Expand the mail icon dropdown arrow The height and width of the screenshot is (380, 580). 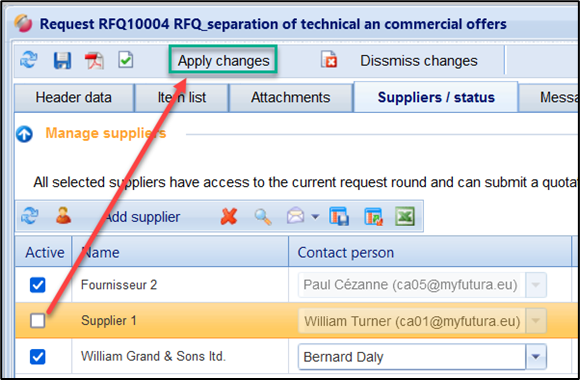click(315, 216)
